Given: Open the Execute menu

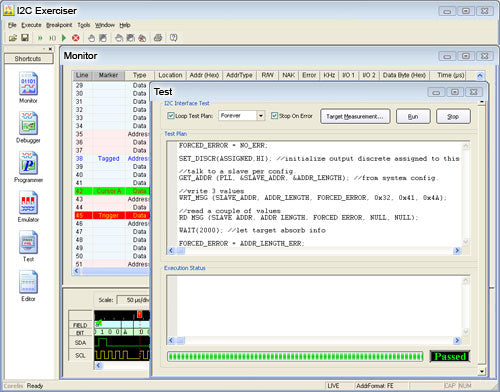Looking at the screenshot, I should (x=31, y=25).
